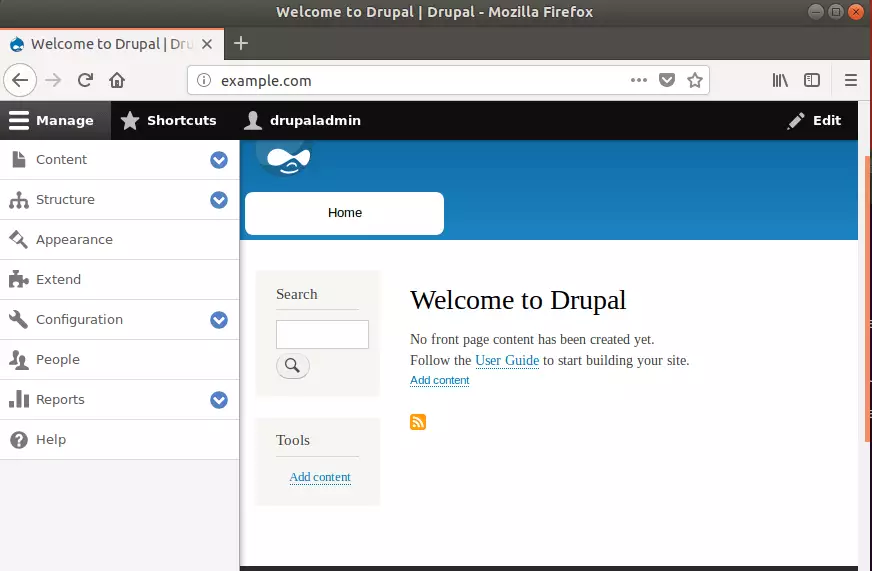Open the Configuration admin page
The height and width of the screenshot is (571, 872).
tap(79, 320)
